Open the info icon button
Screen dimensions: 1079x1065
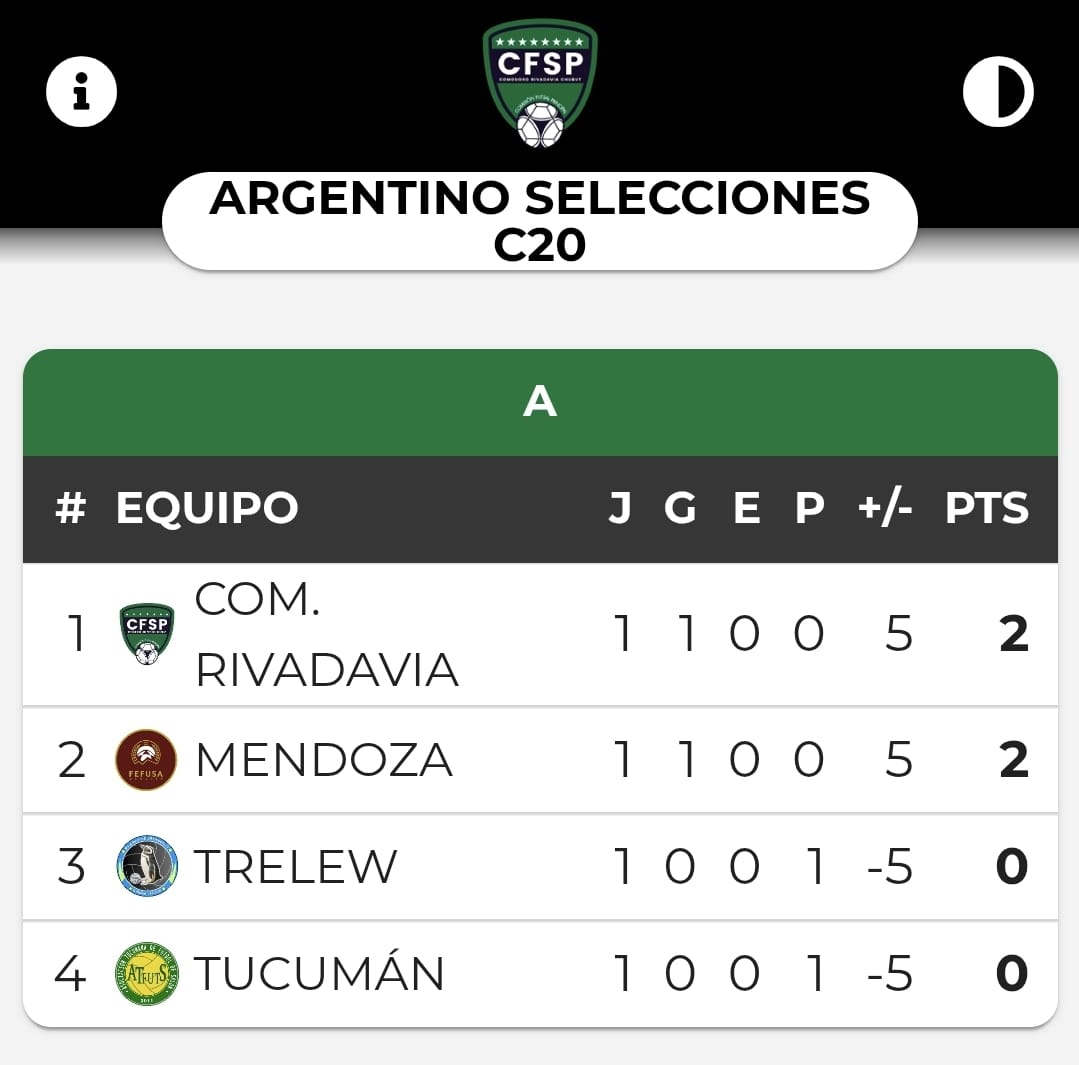(x=82, y=92)
